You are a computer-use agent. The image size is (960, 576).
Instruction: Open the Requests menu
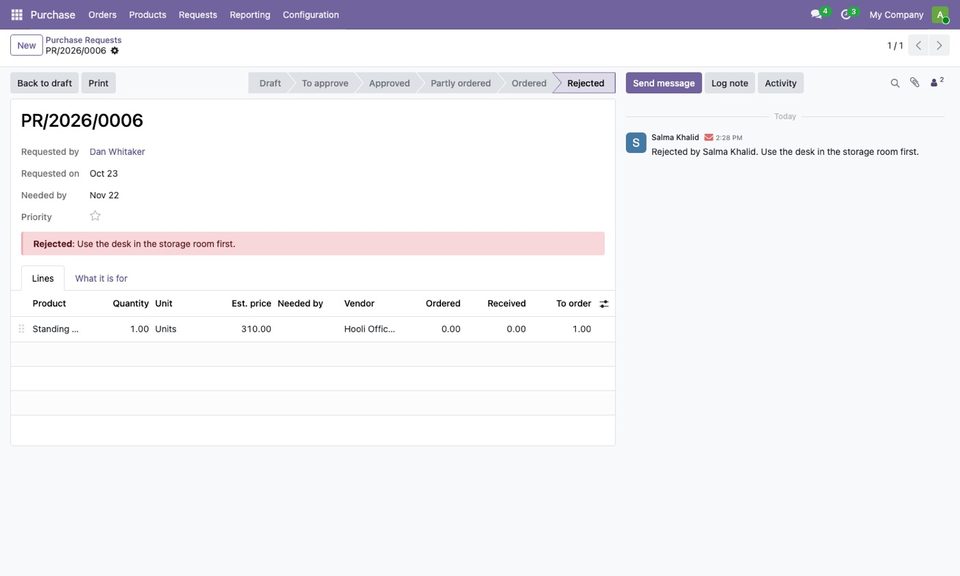click(198, 15)
